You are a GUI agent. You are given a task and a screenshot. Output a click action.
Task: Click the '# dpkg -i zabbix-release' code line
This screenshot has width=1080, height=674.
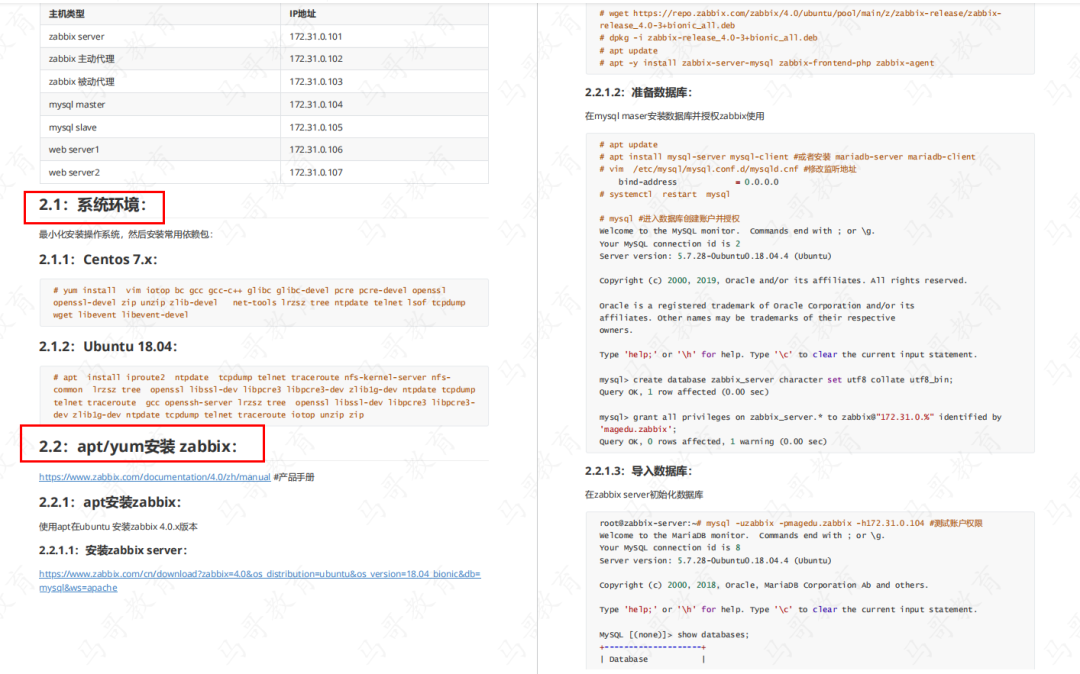point(708,38)
